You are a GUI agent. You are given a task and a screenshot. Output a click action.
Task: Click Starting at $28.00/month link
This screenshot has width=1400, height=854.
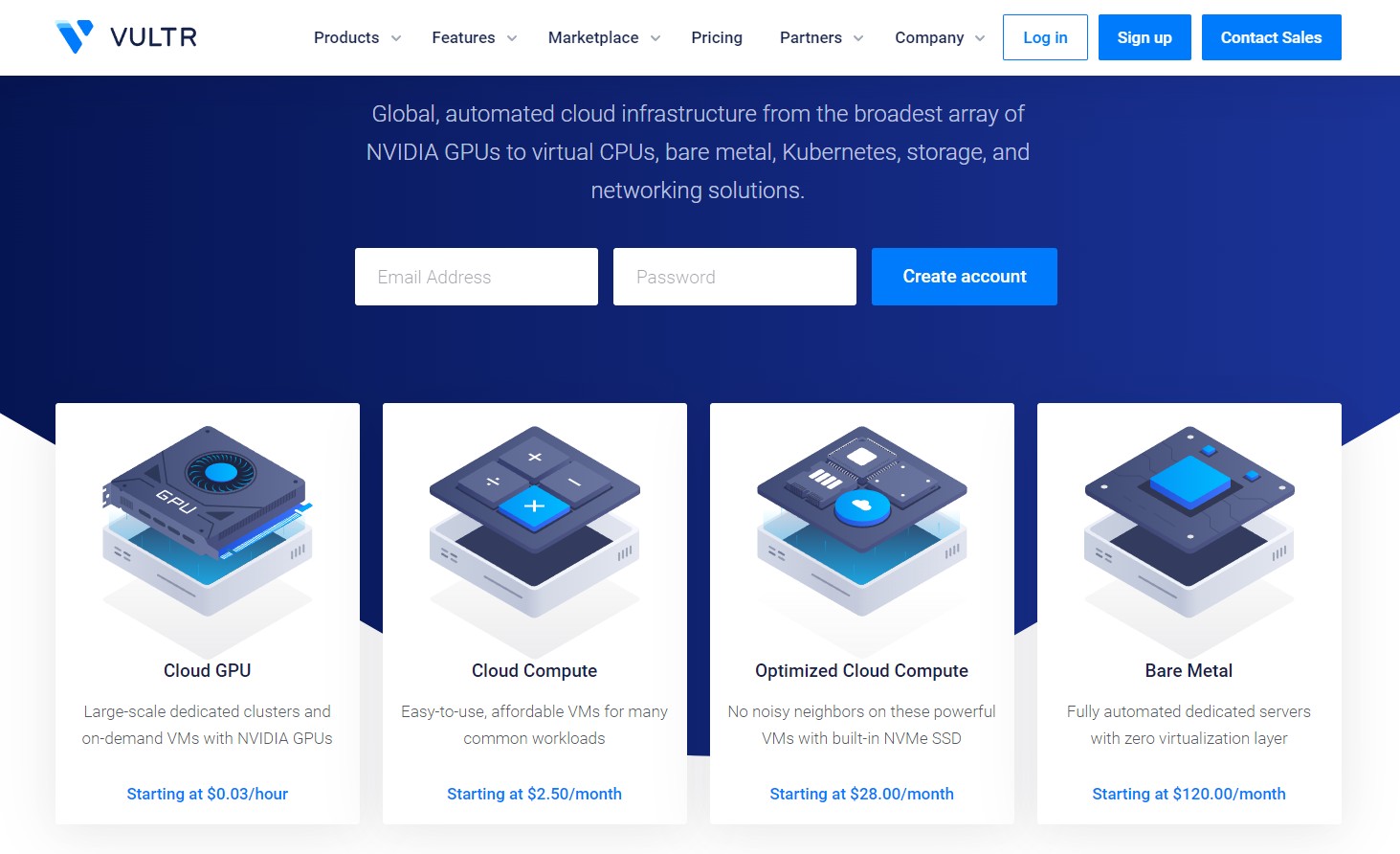pos(862,794)
